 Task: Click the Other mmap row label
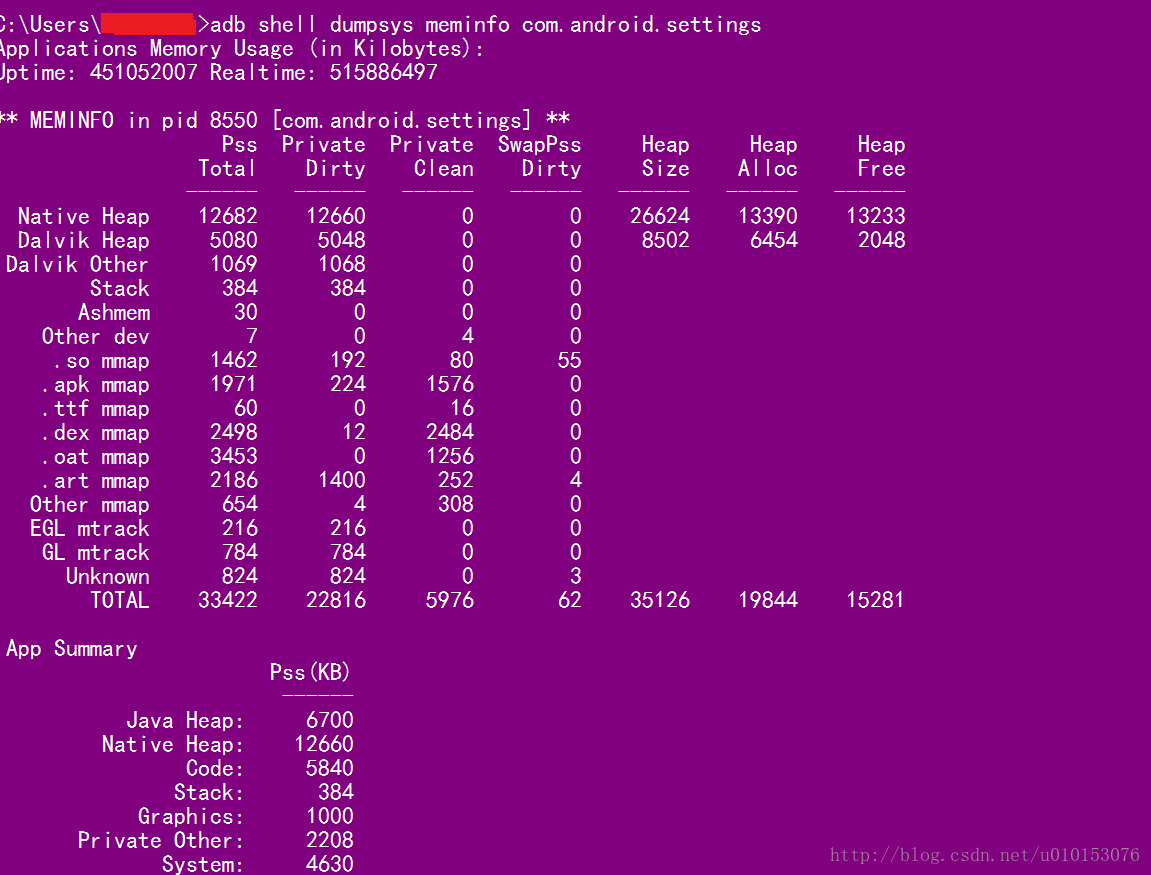90,505
